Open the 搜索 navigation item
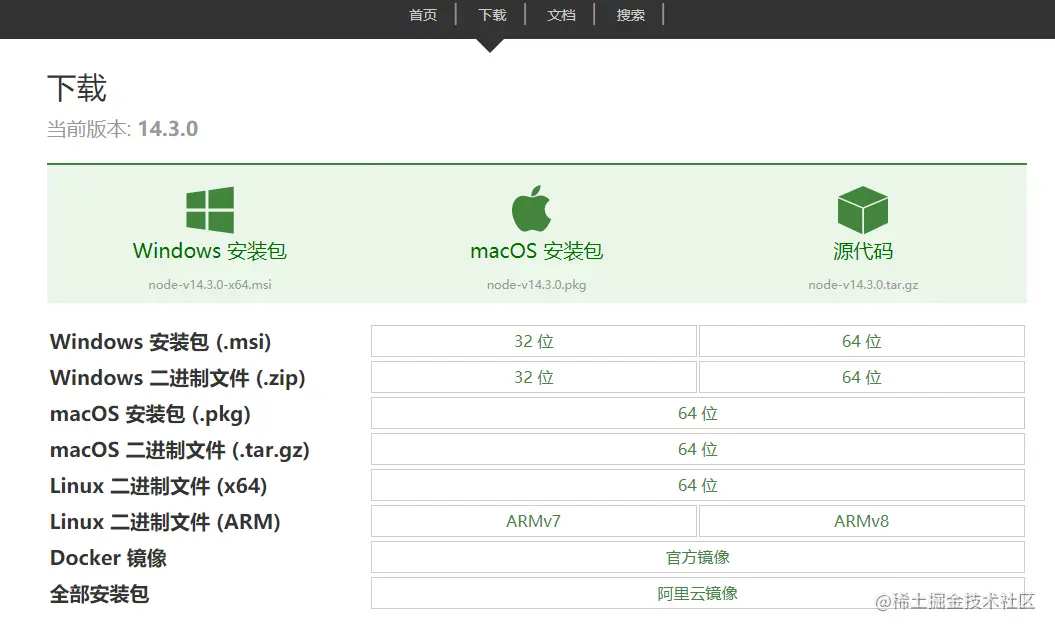Image resolution: width=1055 pixels, height=631 pixels. click(630, 15)
